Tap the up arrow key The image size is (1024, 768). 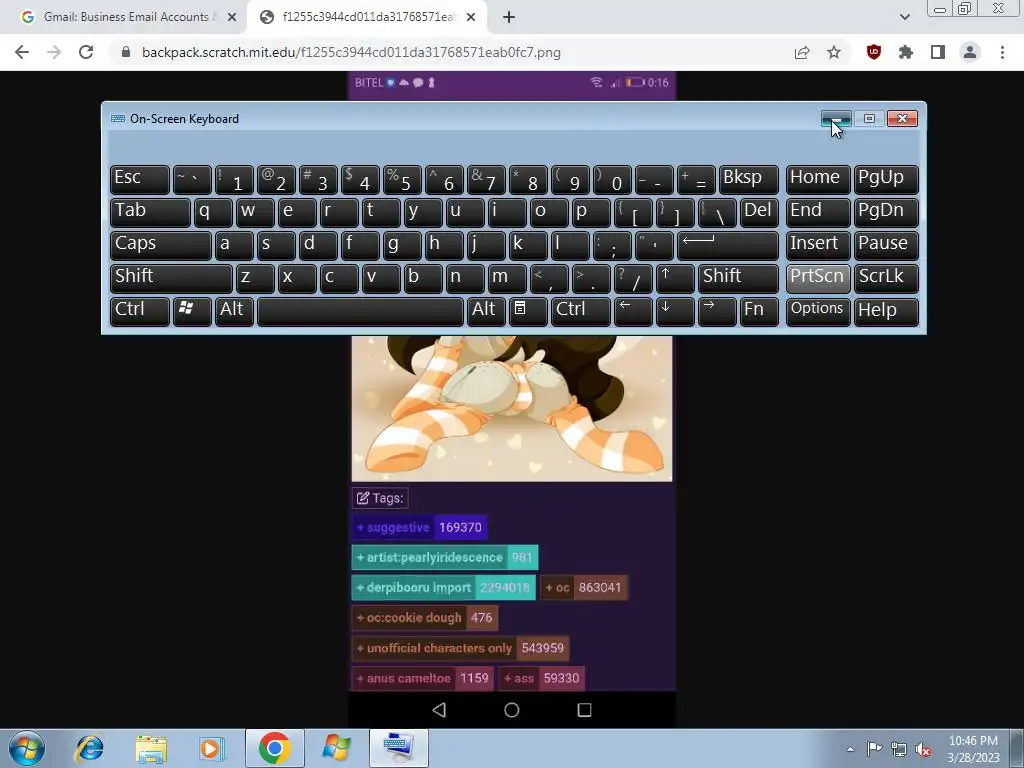(x=675, y=278)
